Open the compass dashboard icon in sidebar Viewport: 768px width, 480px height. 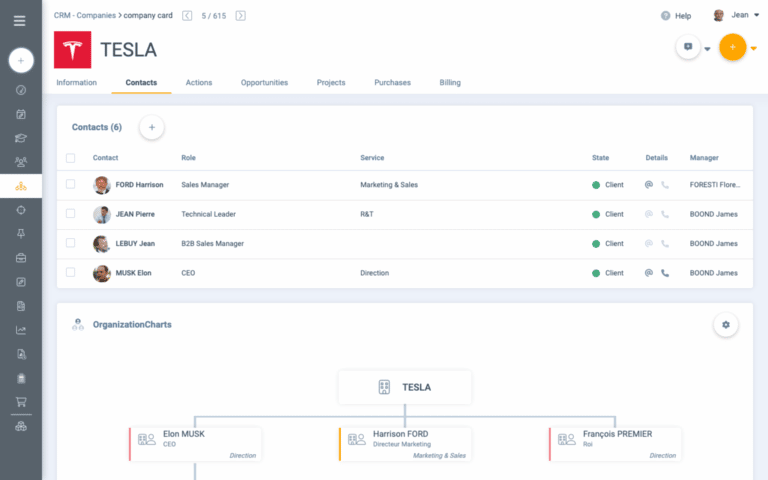[x=21, y=90]
